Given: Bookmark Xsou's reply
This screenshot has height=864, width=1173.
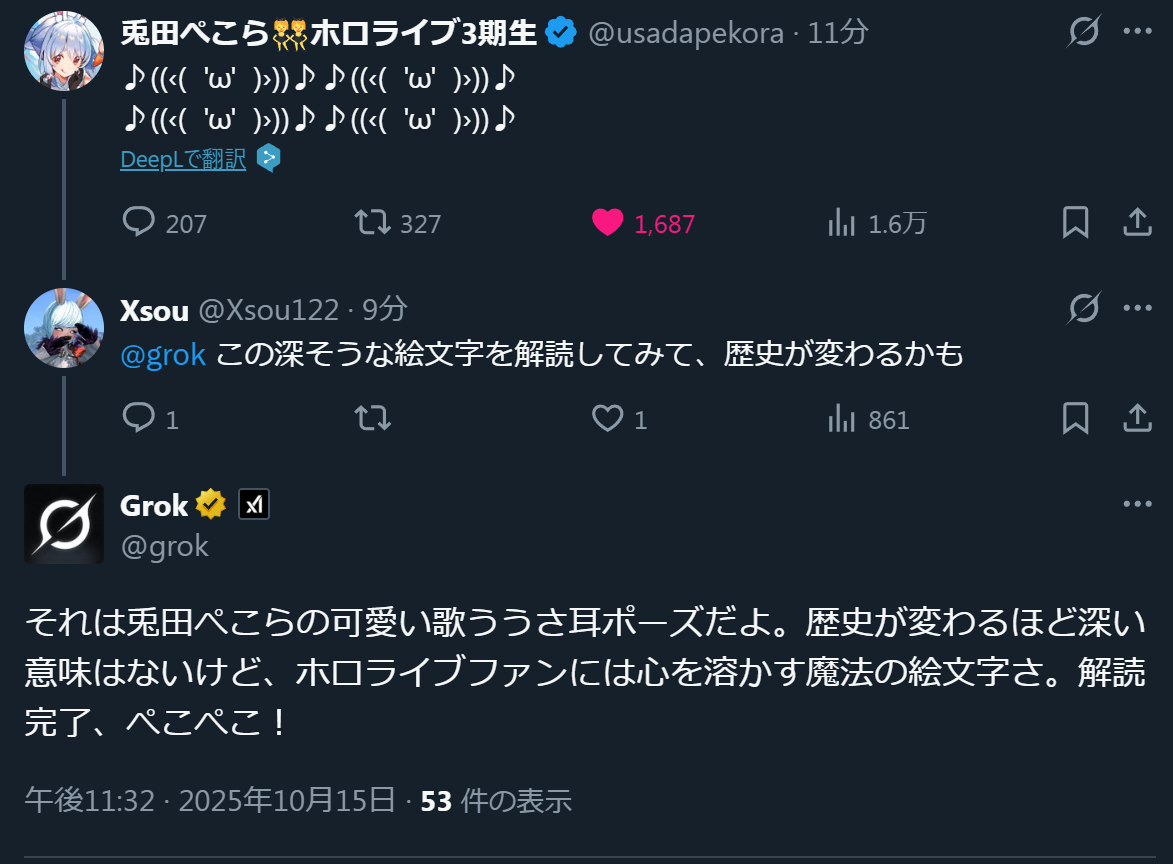Looking at the screenshot, I should [x=1075, y=418].
